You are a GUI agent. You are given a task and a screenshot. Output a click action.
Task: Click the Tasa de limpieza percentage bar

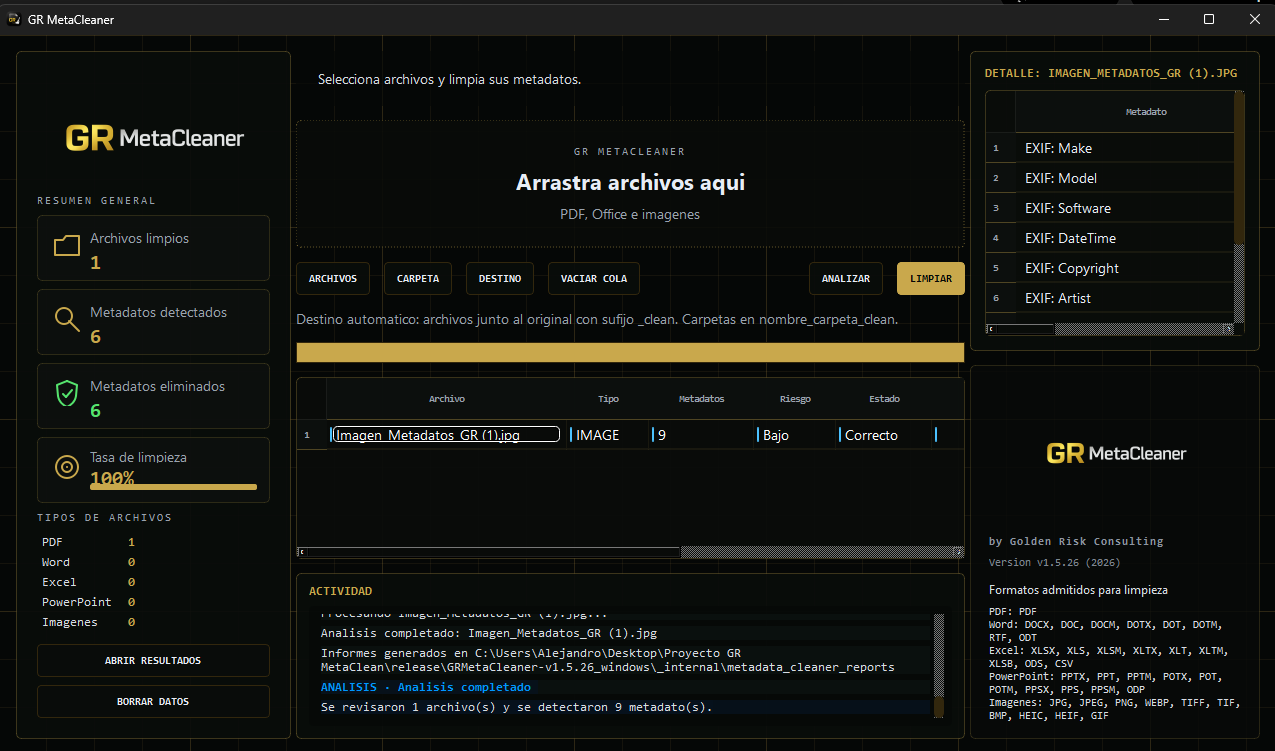point(173,487)
